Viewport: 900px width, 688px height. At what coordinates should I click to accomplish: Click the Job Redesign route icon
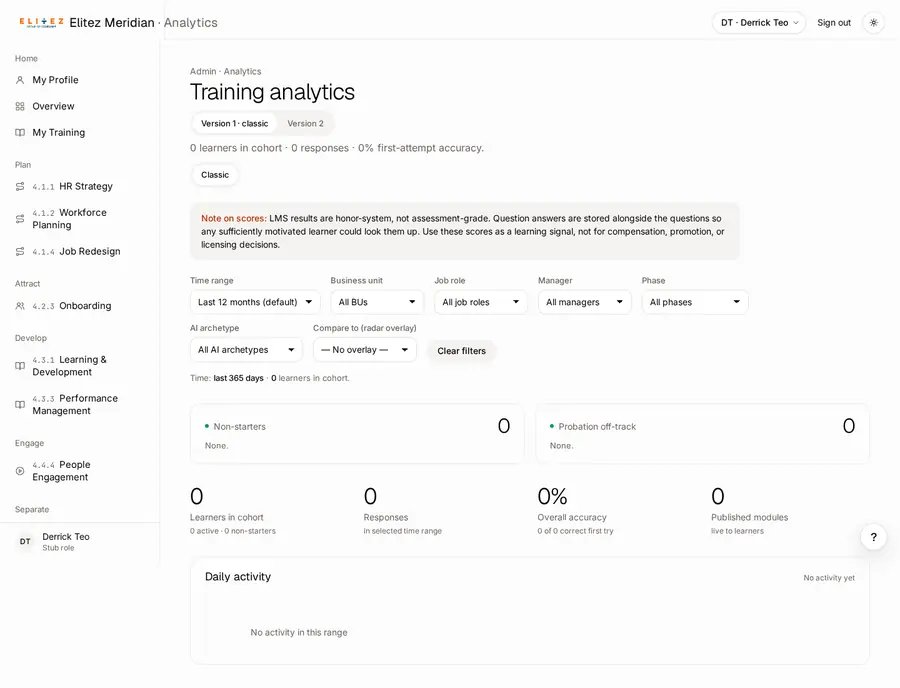[x=20, y=251]
